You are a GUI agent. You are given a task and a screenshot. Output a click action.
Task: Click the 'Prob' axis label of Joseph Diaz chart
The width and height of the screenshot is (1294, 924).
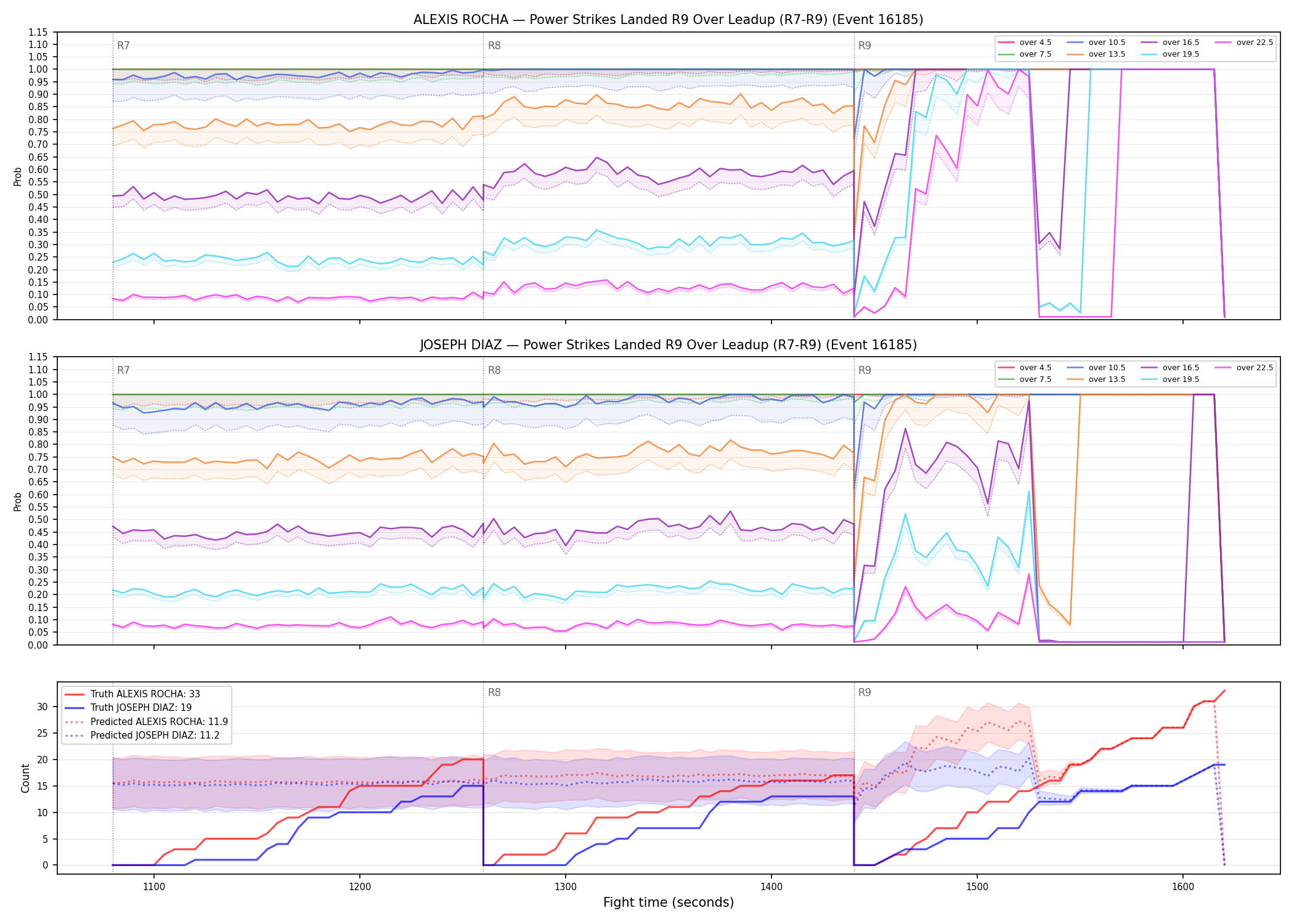18,501
